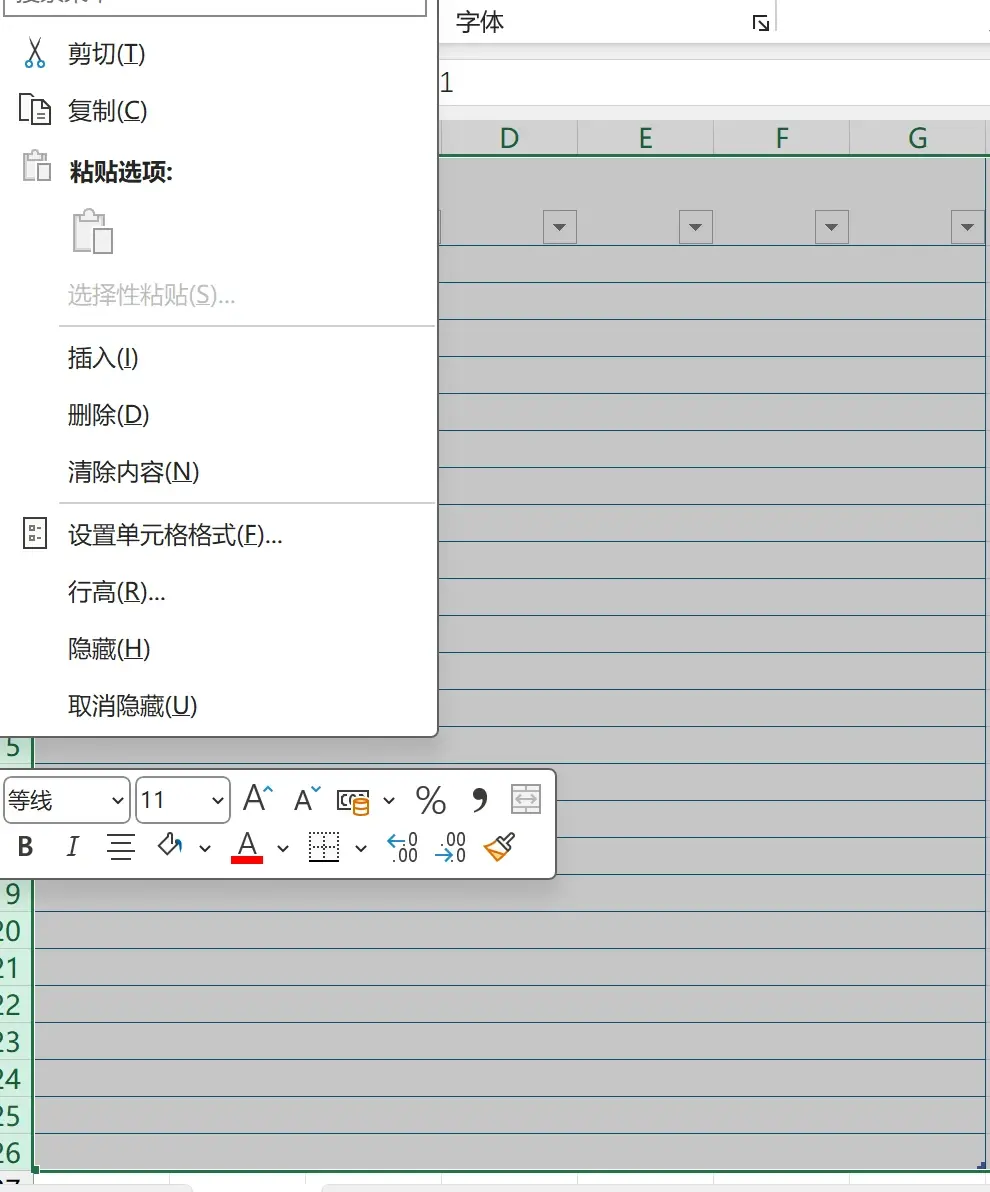Select the column F header
This screenshot has width=990, height=1192.
tap(782, 138)
